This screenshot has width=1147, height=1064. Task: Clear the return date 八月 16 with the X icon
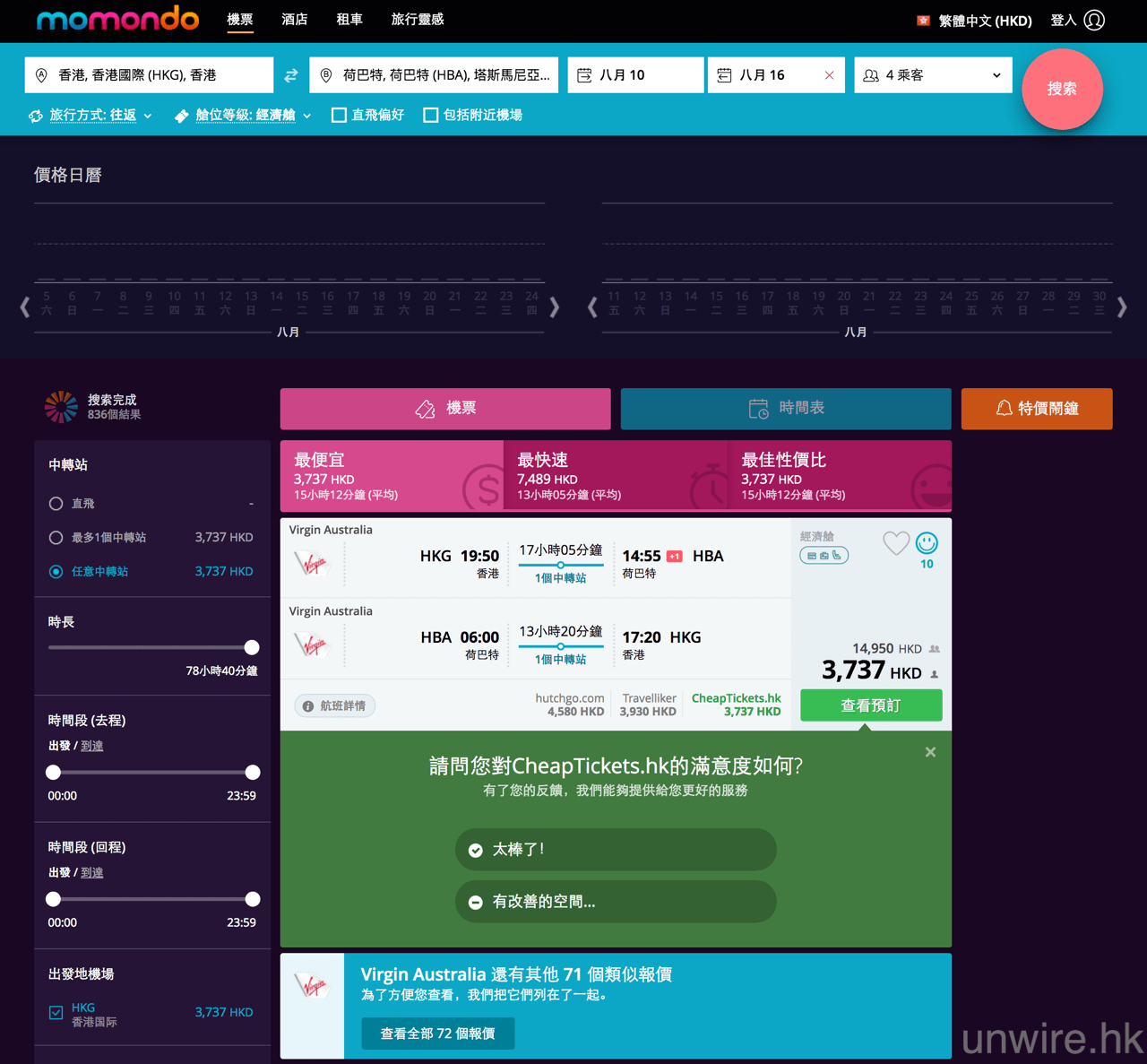pos(829,75)
